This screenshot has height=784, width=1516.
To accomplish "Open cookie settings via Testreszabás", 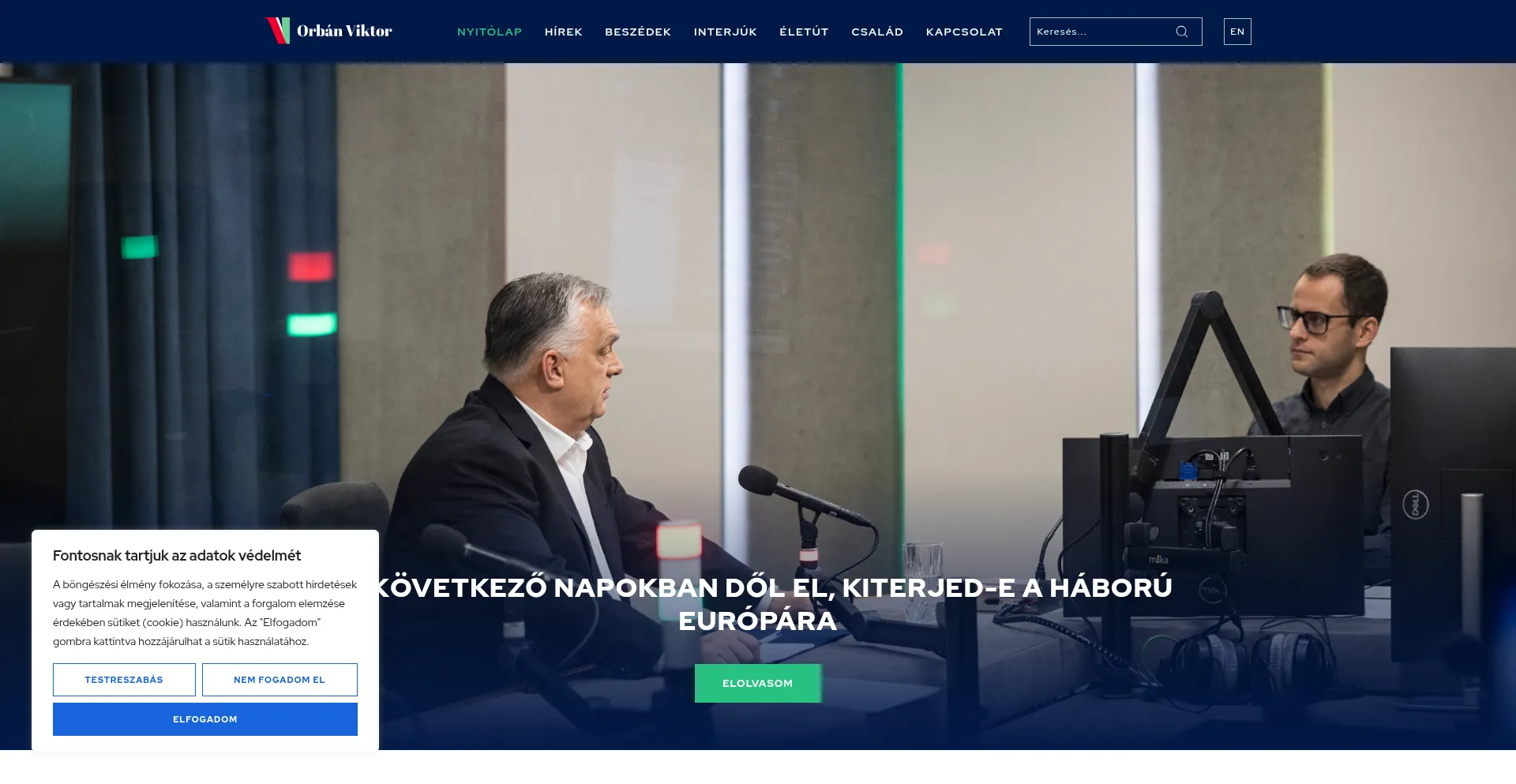I will point(124,680).
